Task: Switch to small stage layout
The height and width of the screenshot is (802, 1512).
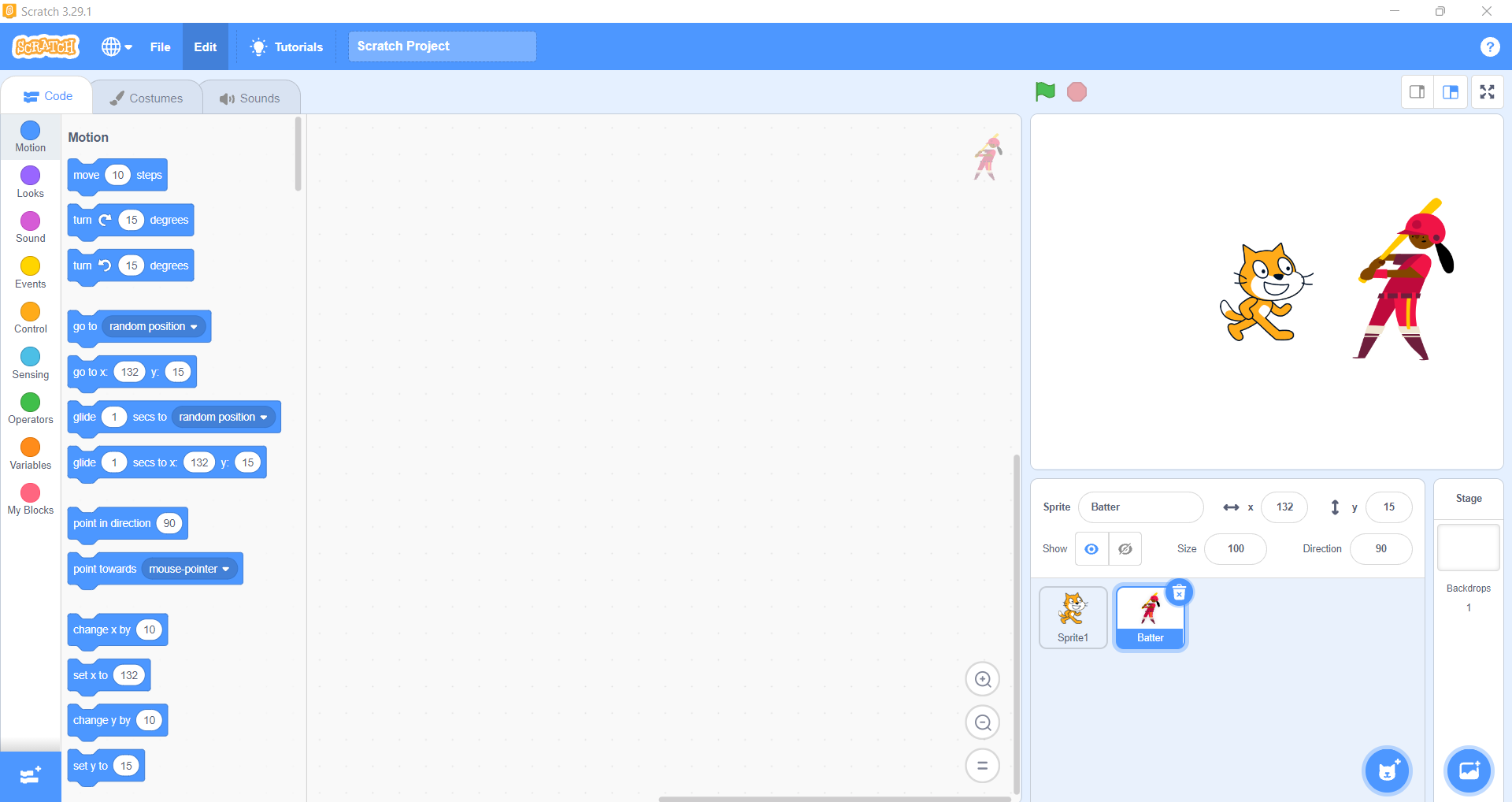Action: (1417, 92)
